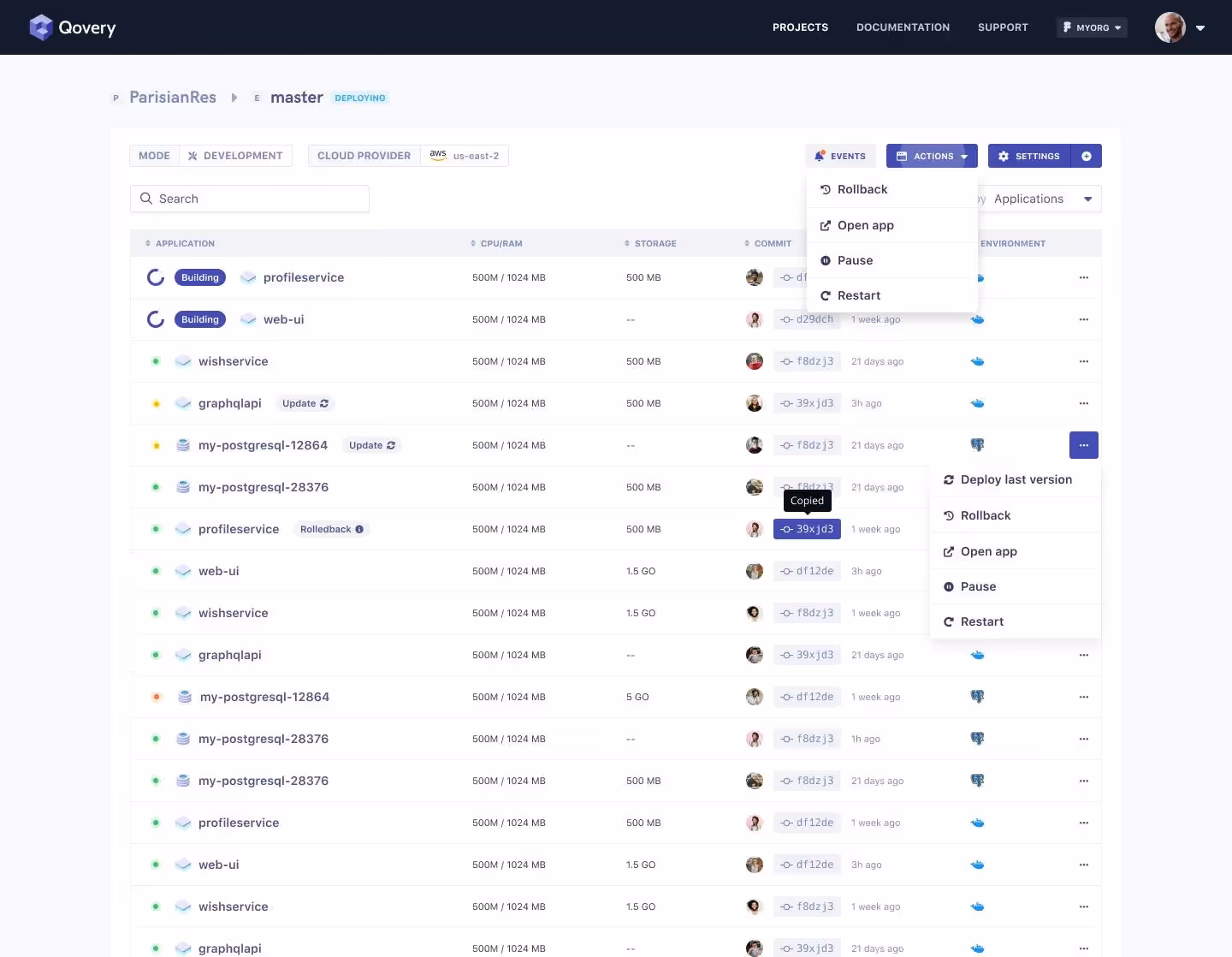Toggle the ACTIONS dropdown button
The height and width of the screenshot is (957, 1232).
932,156
